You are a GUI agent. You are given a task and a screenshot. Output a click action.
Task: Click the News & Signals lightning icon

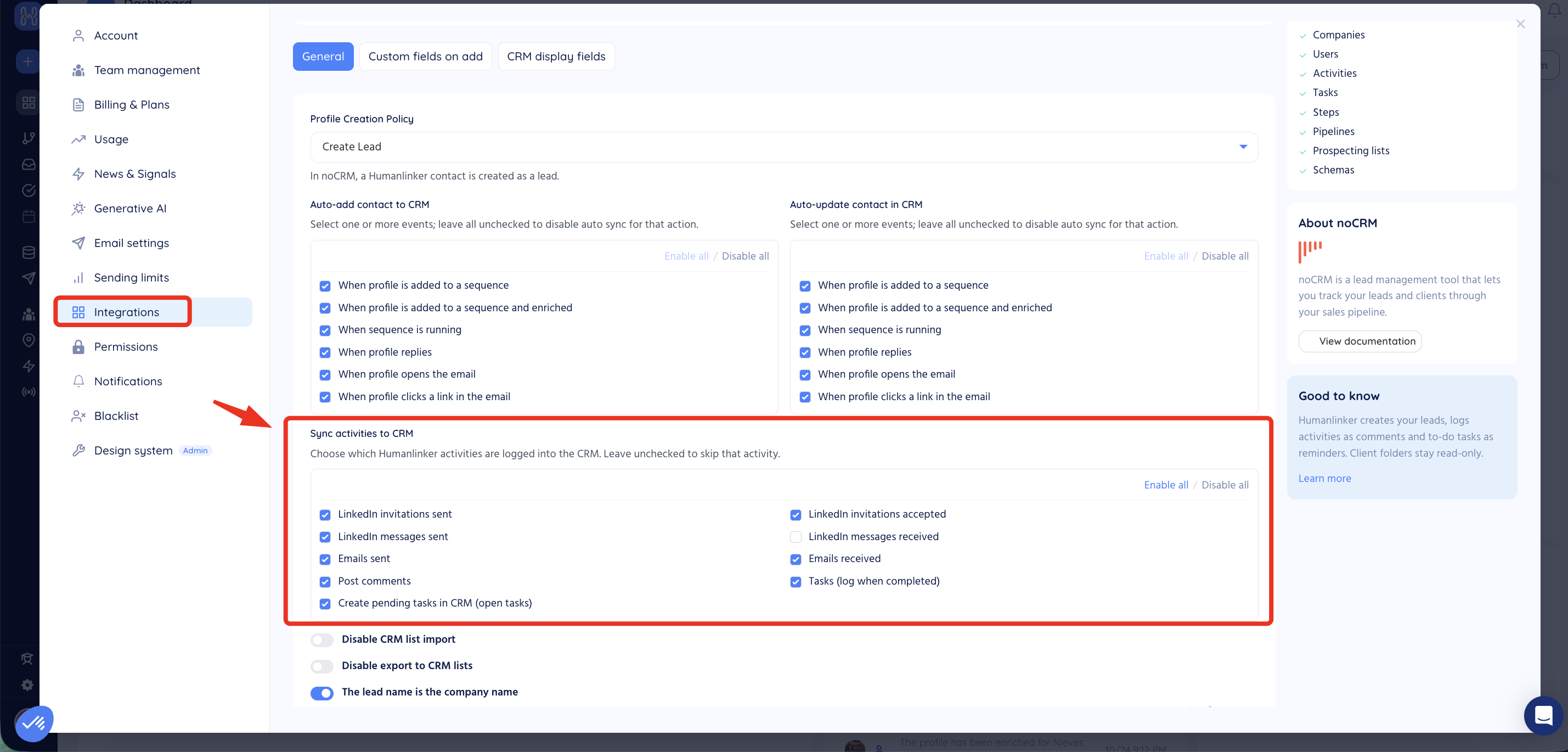tap(78, 174)
